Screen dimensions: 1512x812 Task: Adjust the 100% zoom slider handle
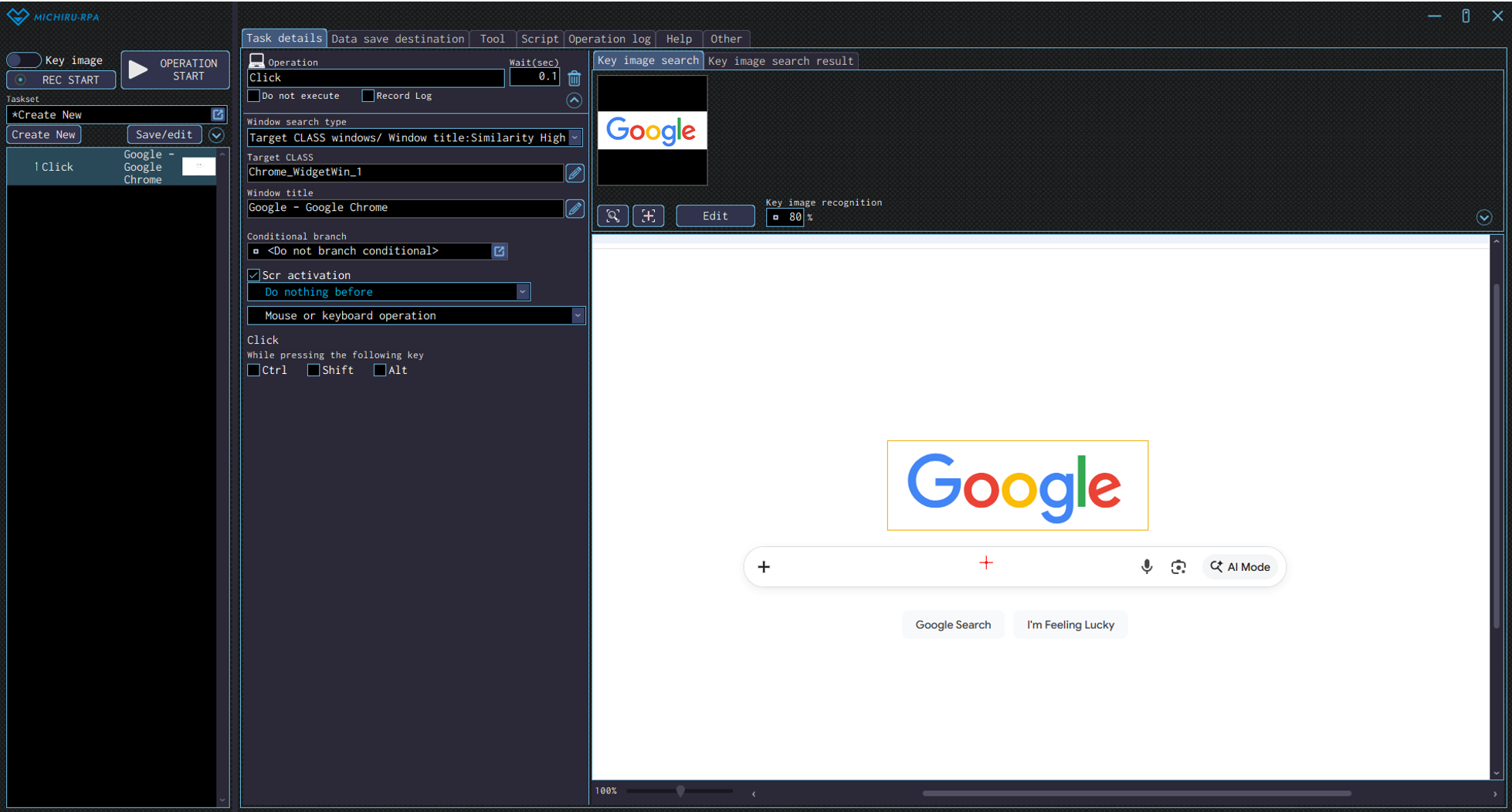pos(680,790)
